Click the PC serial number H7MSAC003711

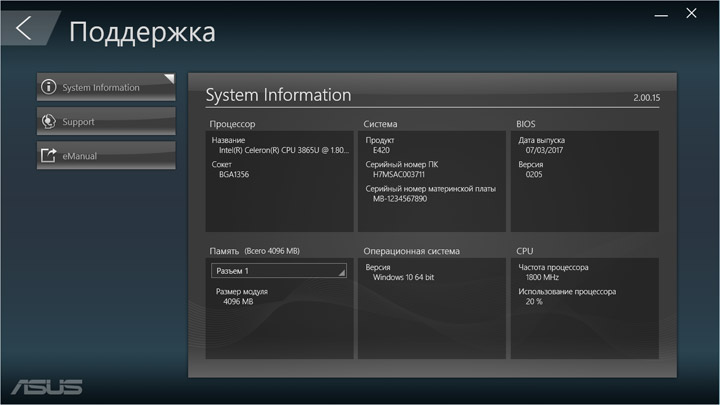pos(399,174)
